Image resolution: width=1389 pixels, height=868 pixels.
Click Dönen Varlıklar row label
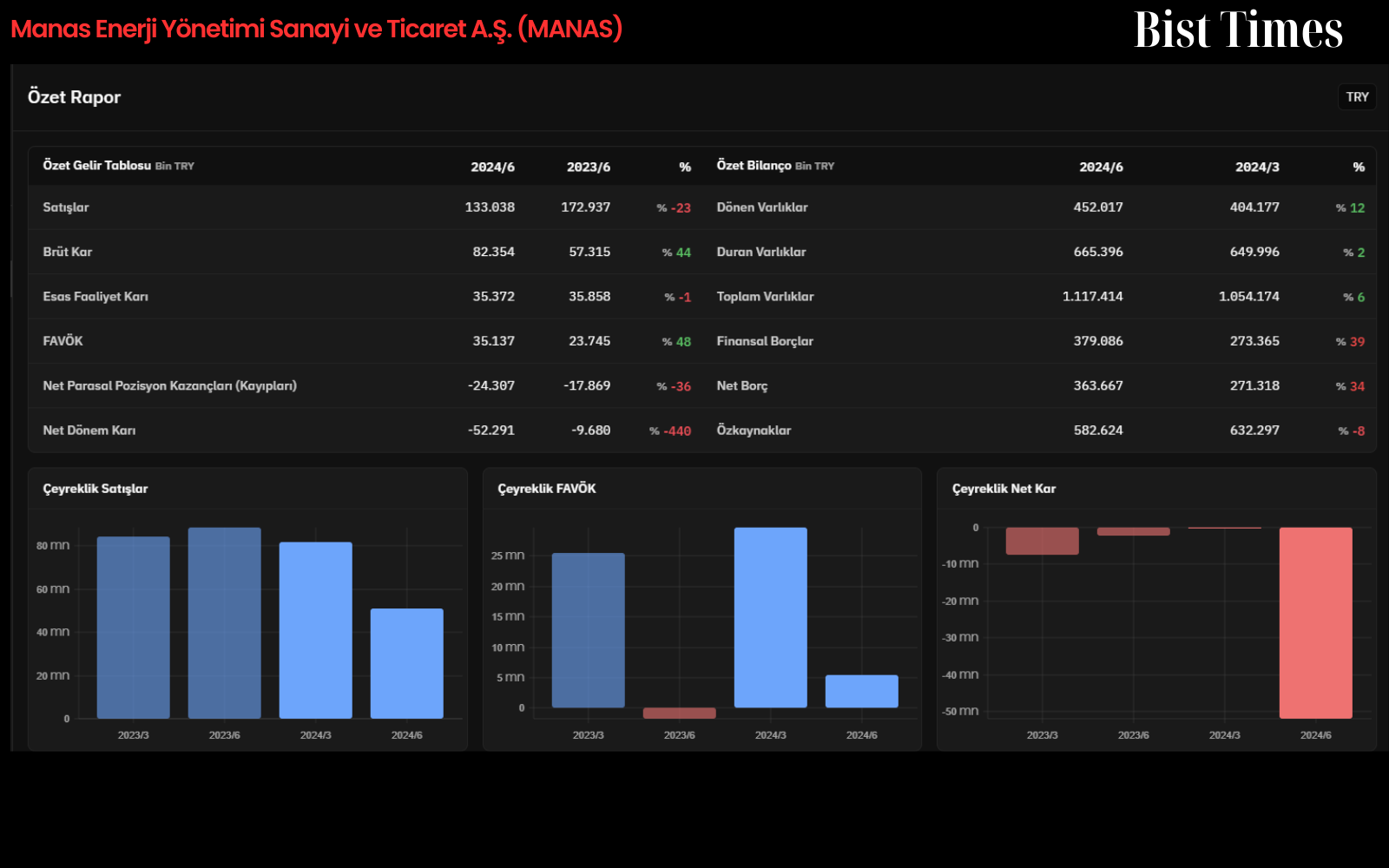pyautogui.click(x=762, y=207)
